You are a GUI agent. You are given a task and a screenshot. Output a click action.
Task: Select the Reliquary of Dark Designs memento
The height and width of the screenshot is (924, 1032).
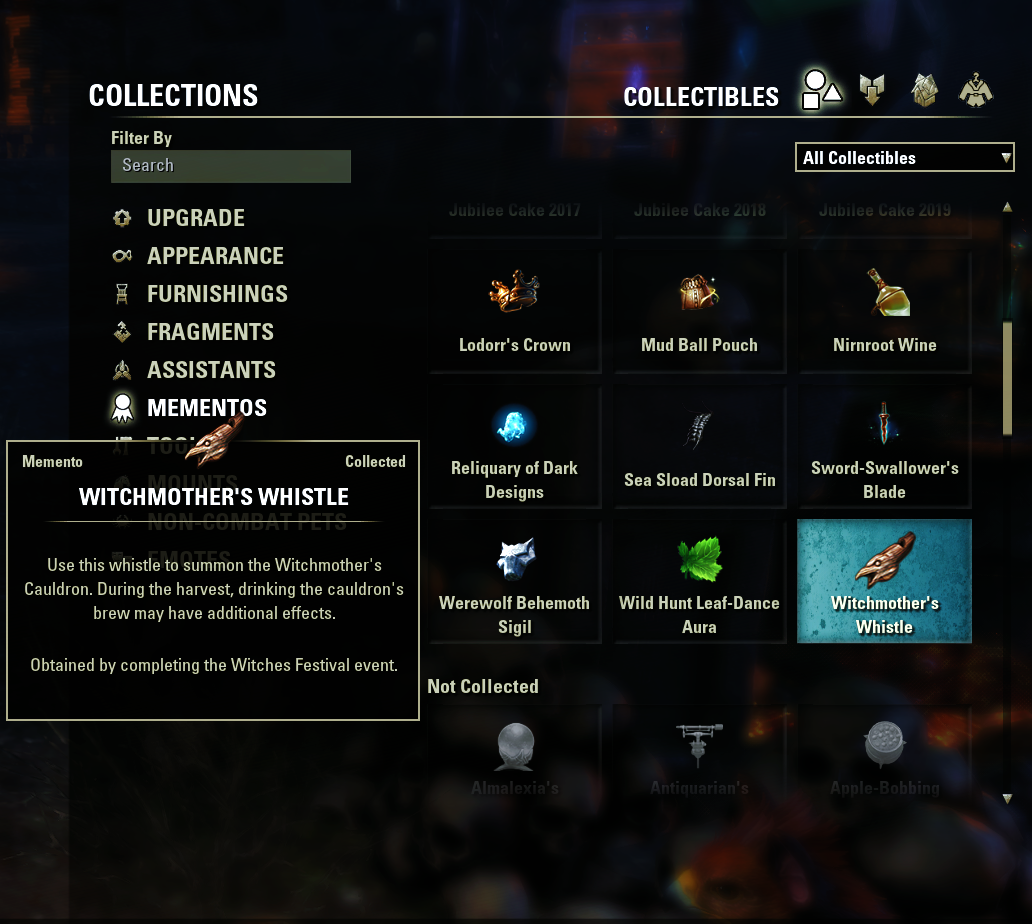click(x=515, y=447)
